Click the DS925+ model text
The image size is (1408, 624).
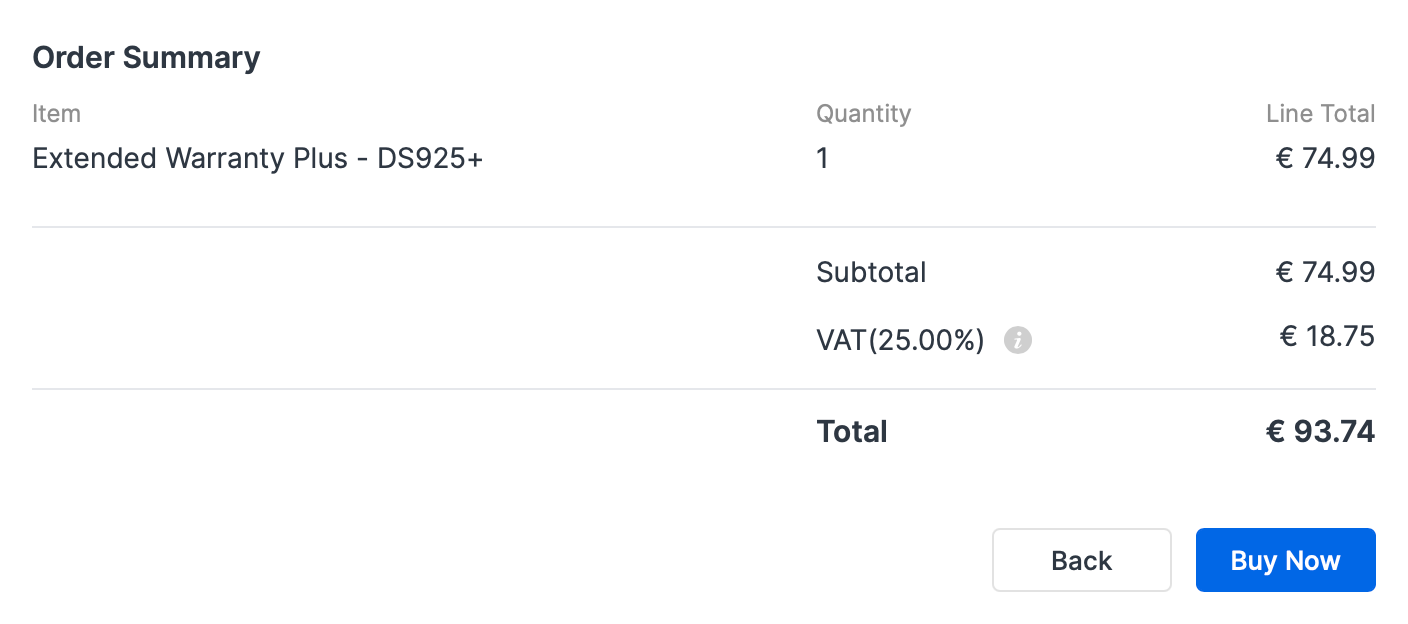click(x=430, y=158)
